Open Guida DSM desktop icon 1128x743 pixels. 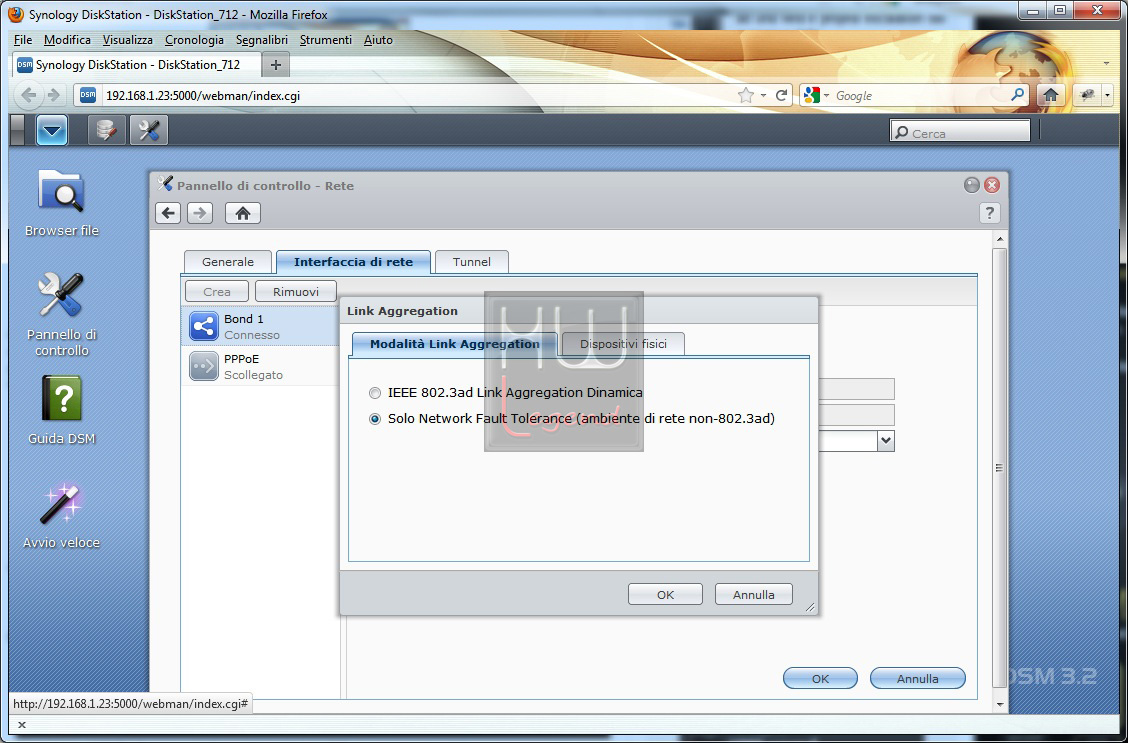(62, 410)
